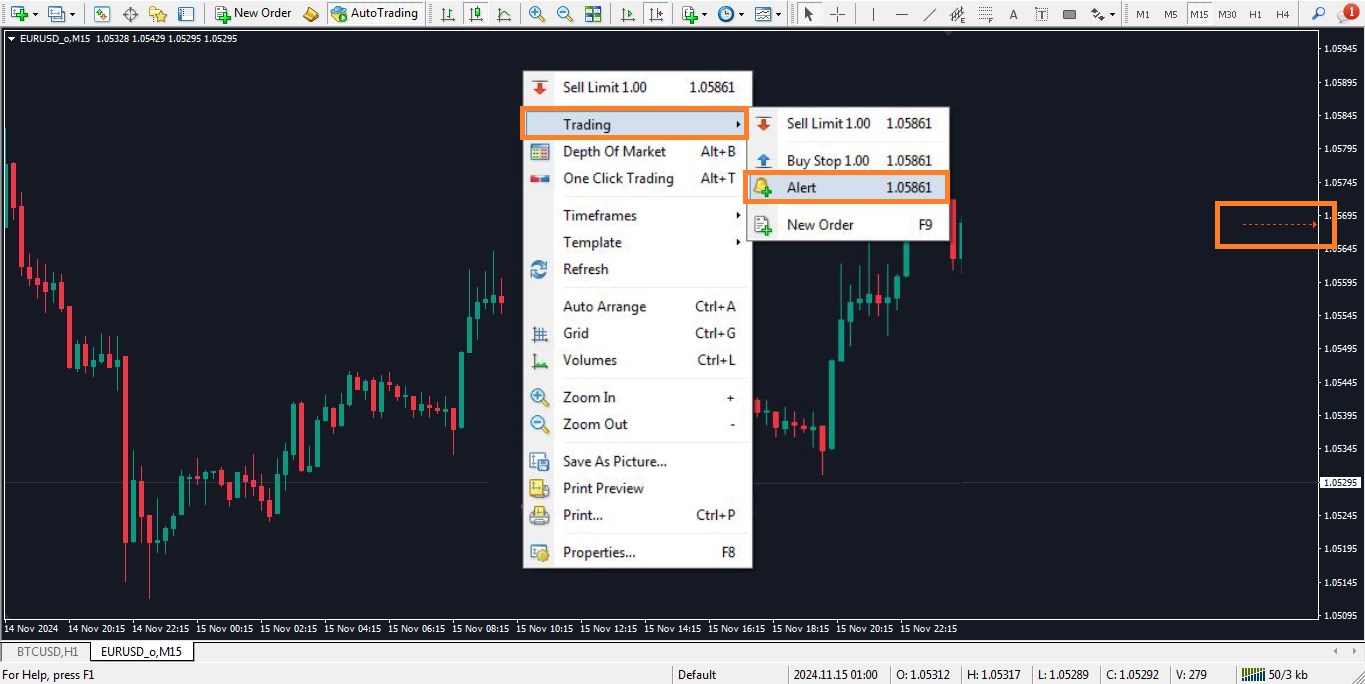The width and height of the screenshot is (1365, 684).
Task: Open the Market Watch window
Action: [100, 13]
